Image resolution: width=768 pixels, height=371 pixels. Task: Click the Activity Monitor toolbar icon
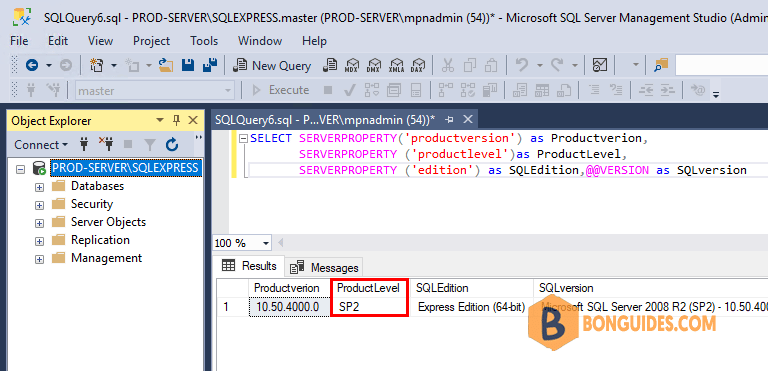(600, 66)
